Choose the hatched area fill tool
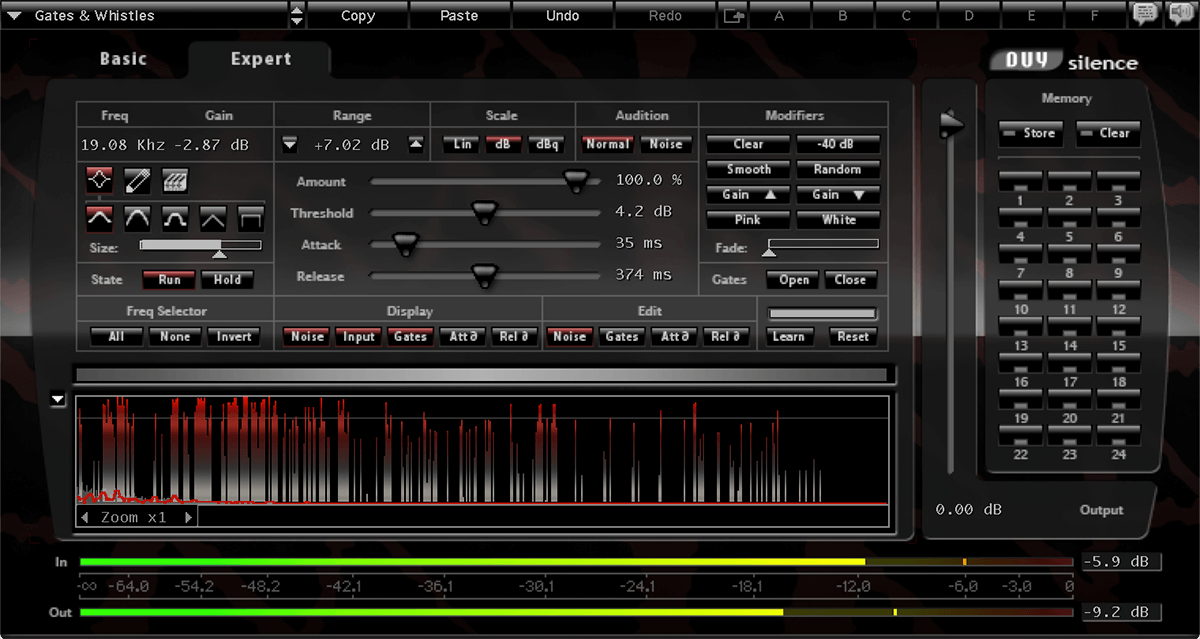This screenshot has width=1200, height=639. pyautogui.click(x=176, y=181)
